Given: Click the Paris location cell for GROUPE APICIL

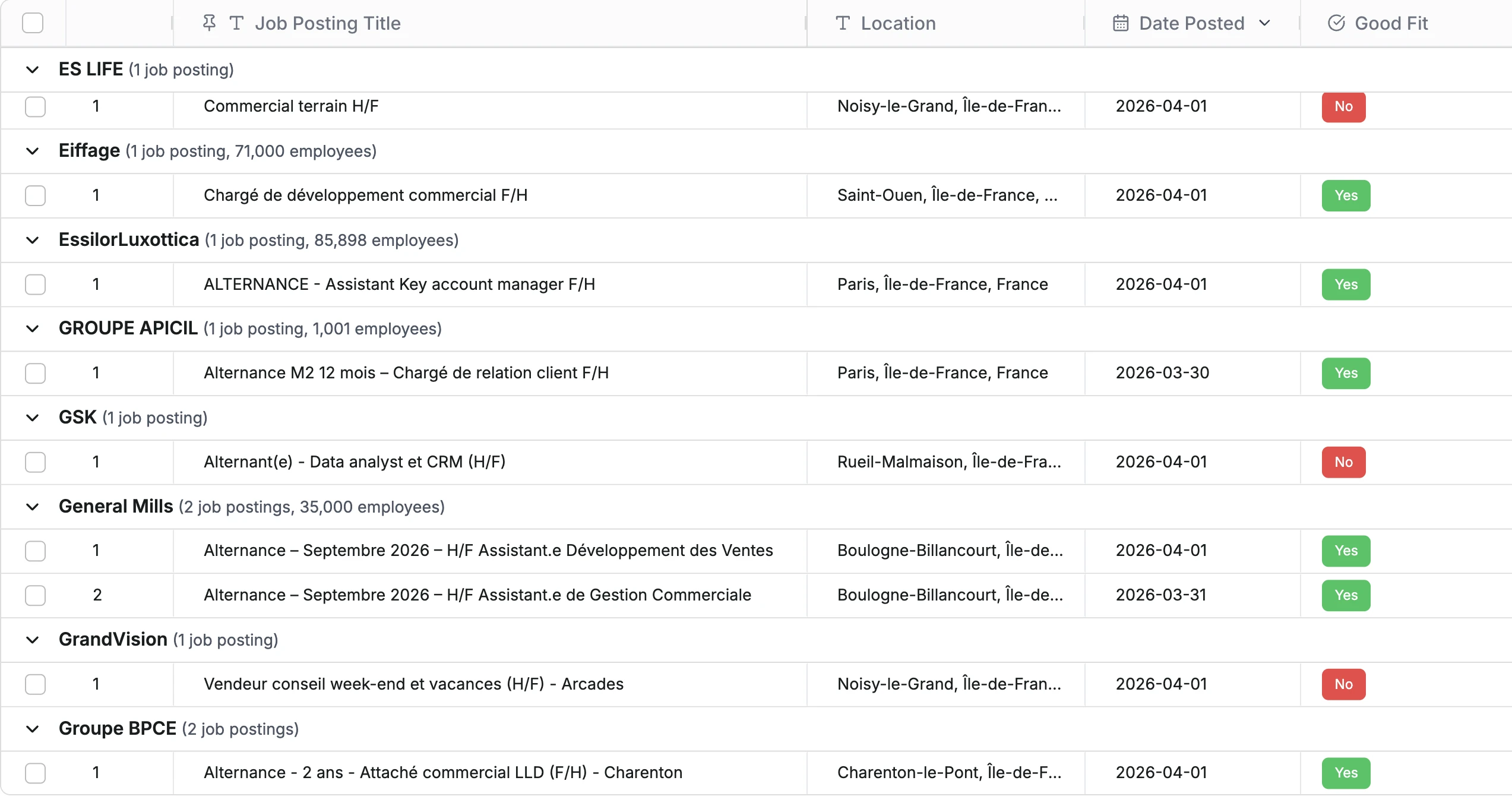Looking at the screenshot, I should click(x=942, y=373).
